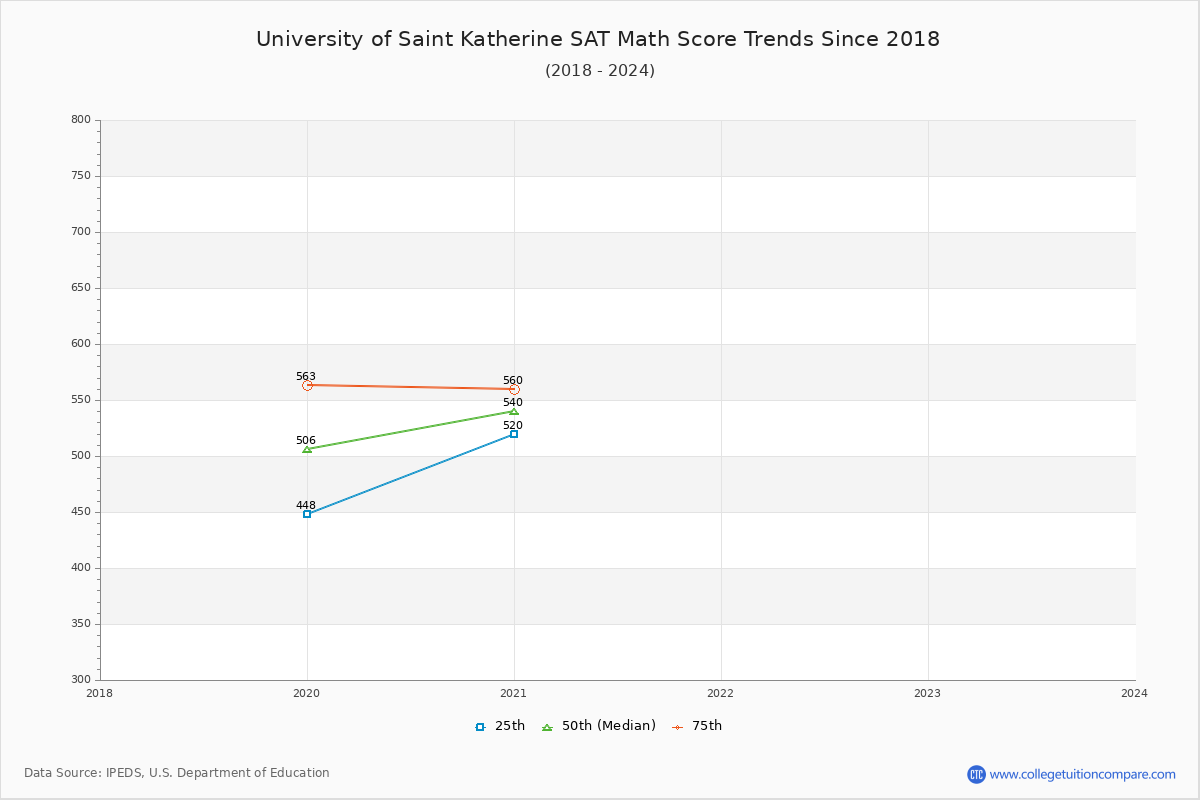
Task: Toggle the 75th percentile legend entry
Action: [x=697, y=726]
